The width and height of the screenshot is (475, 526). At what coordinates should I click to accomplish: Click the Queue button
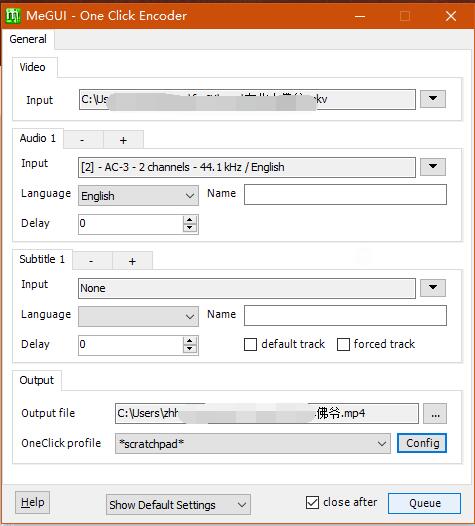[424, 503]
